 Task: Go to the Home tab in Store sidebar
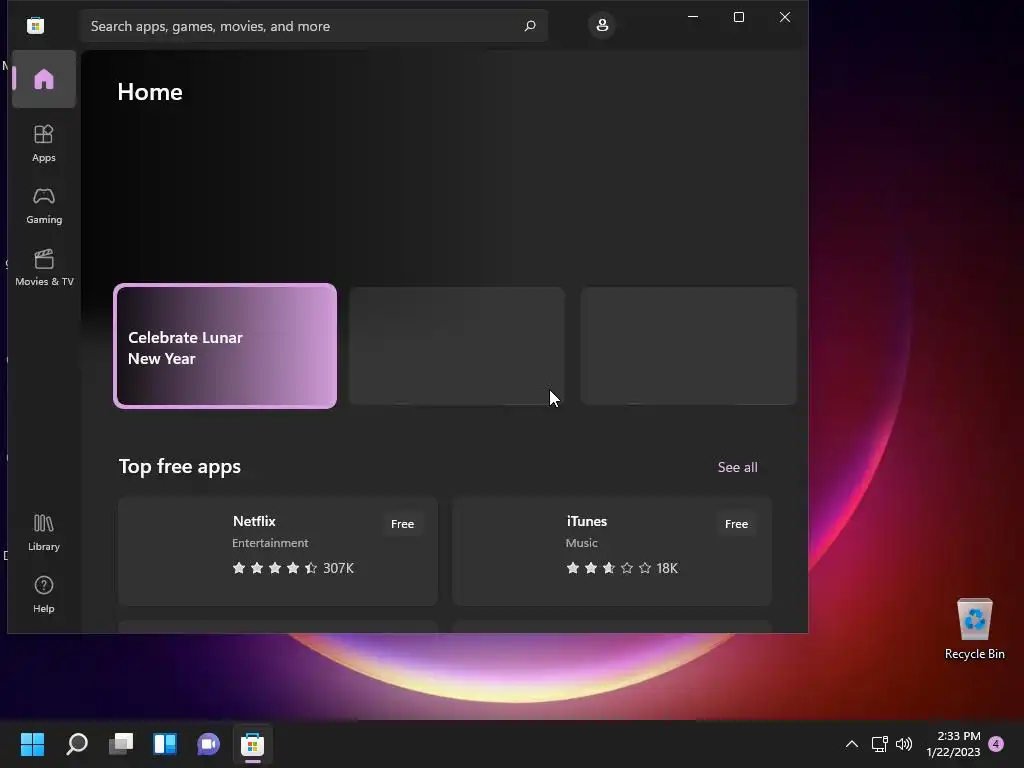tap(44, 80)
